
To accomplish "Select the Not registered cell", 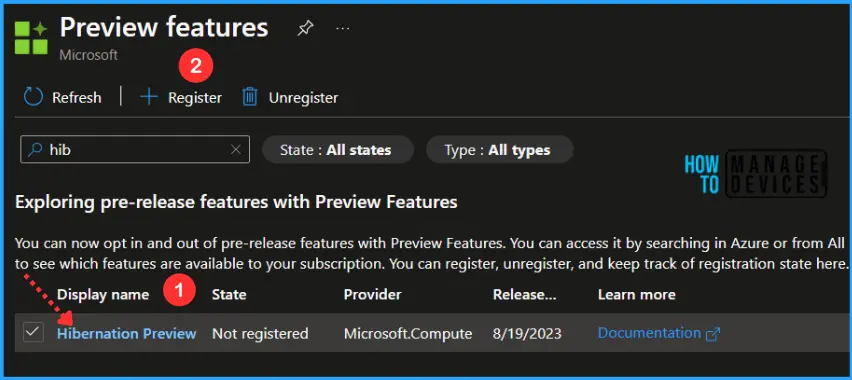I will click(260, 333).
